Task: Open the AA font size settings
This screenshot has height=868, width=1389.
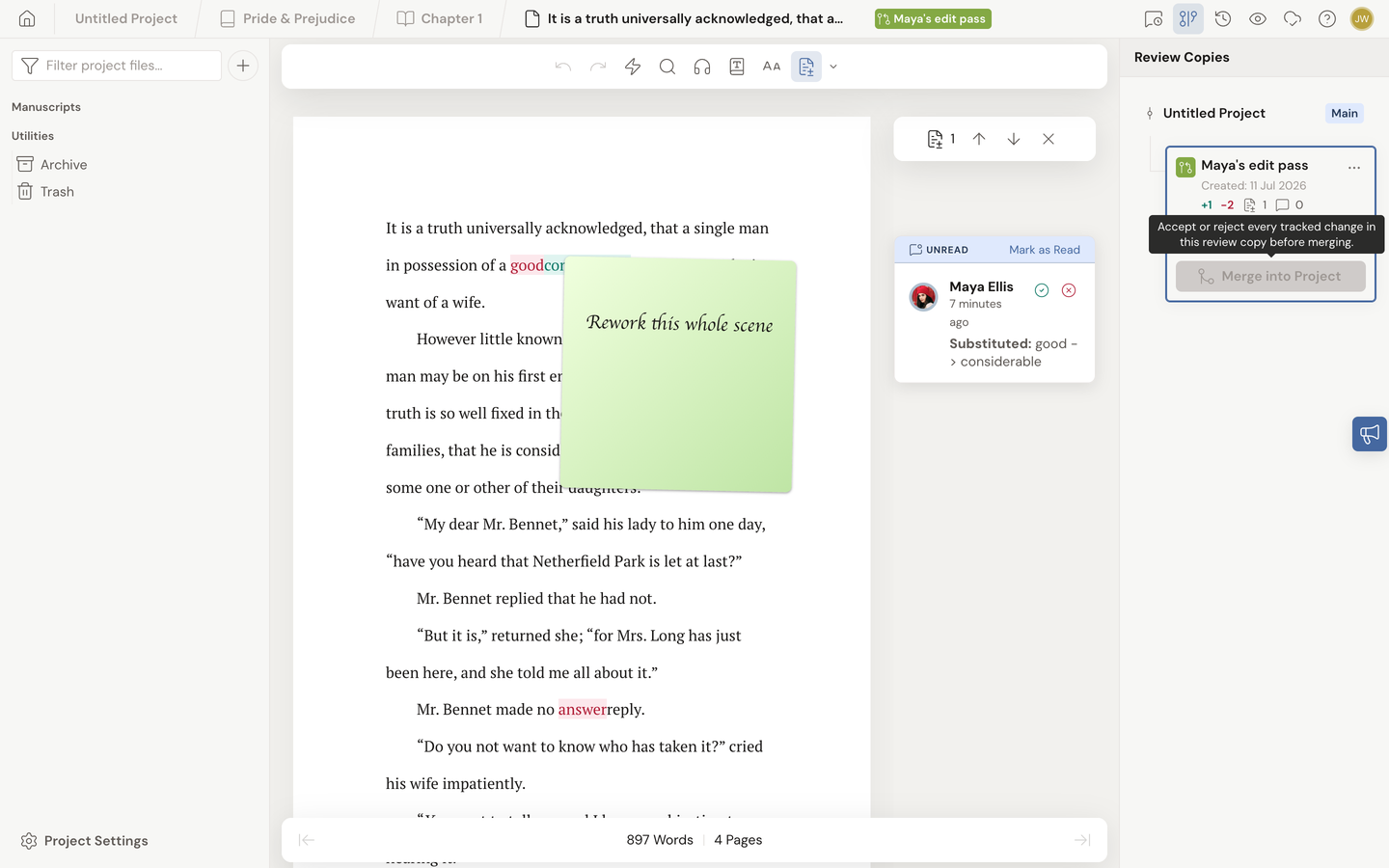Action: click(772, 67)
